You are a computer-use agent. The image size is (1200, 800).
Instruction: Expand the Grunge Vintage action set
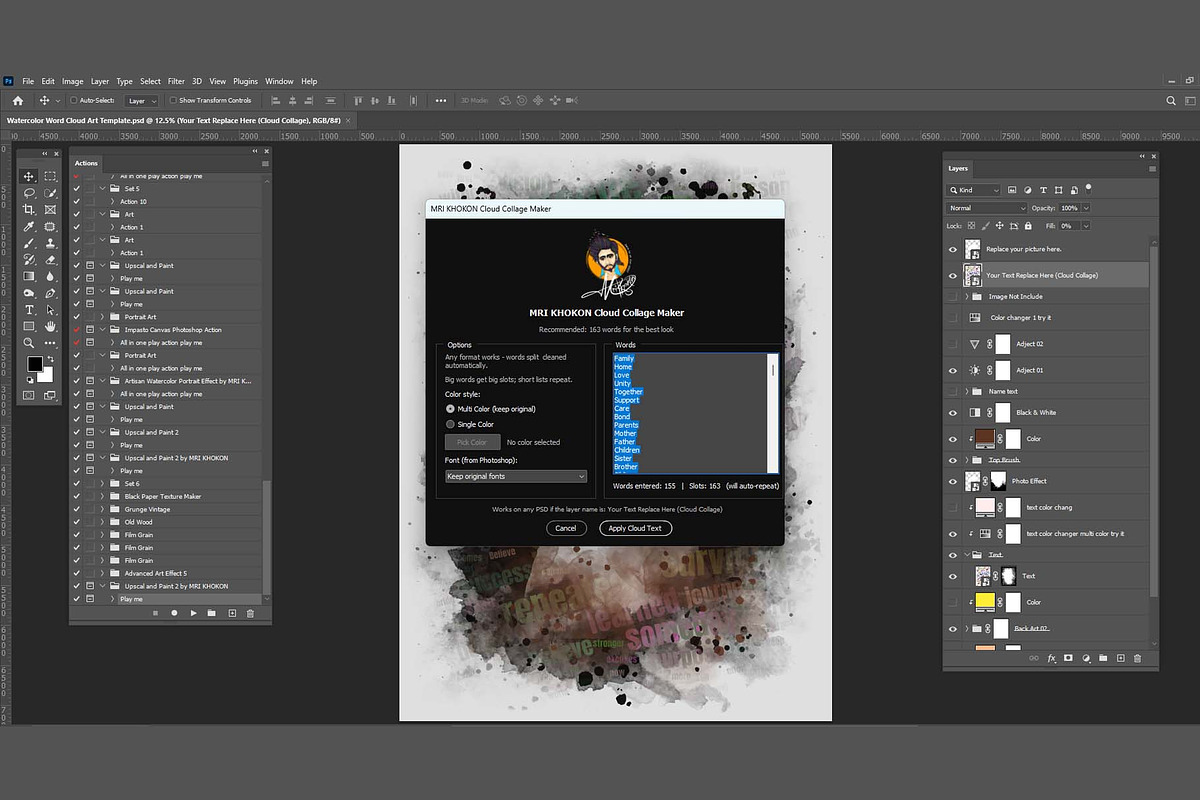coord(102,509)
